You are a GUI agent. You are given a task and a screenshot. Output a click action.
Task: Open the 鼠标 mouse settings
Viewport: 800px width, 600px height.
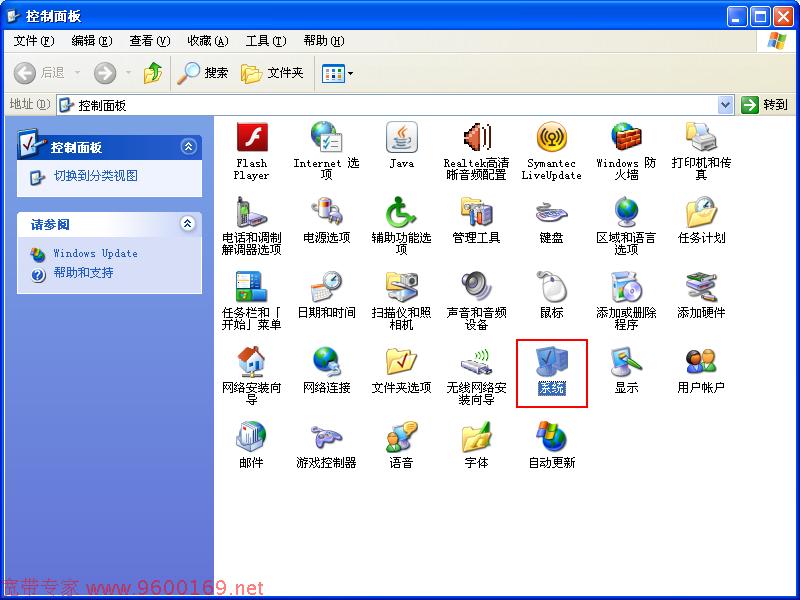click(552, 295)
